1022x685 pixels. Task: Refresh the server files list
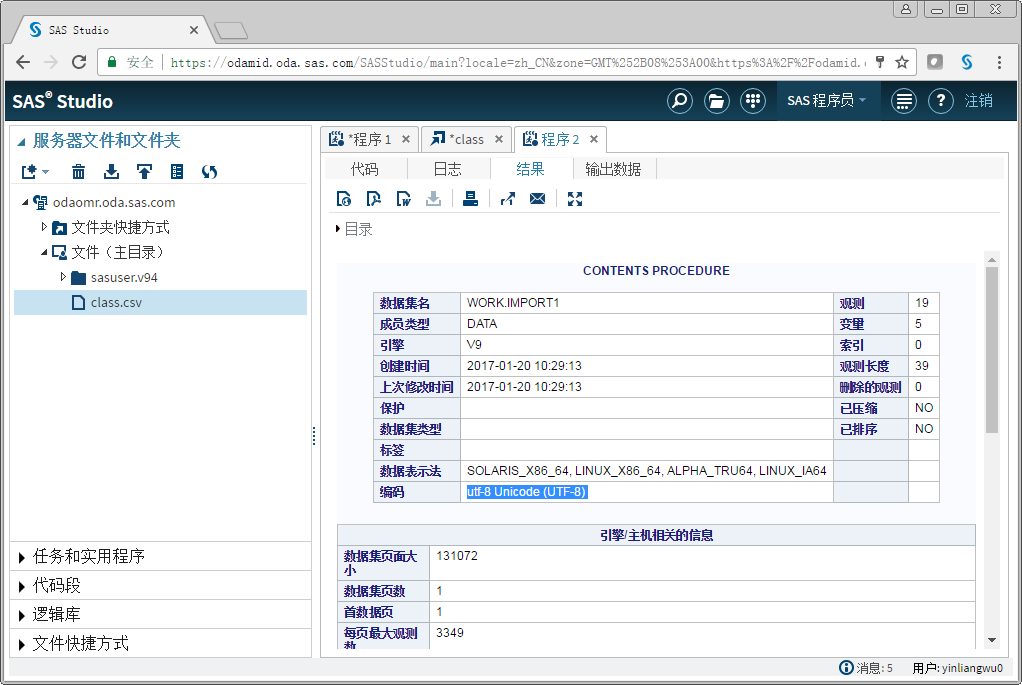(x=207, y=171)
